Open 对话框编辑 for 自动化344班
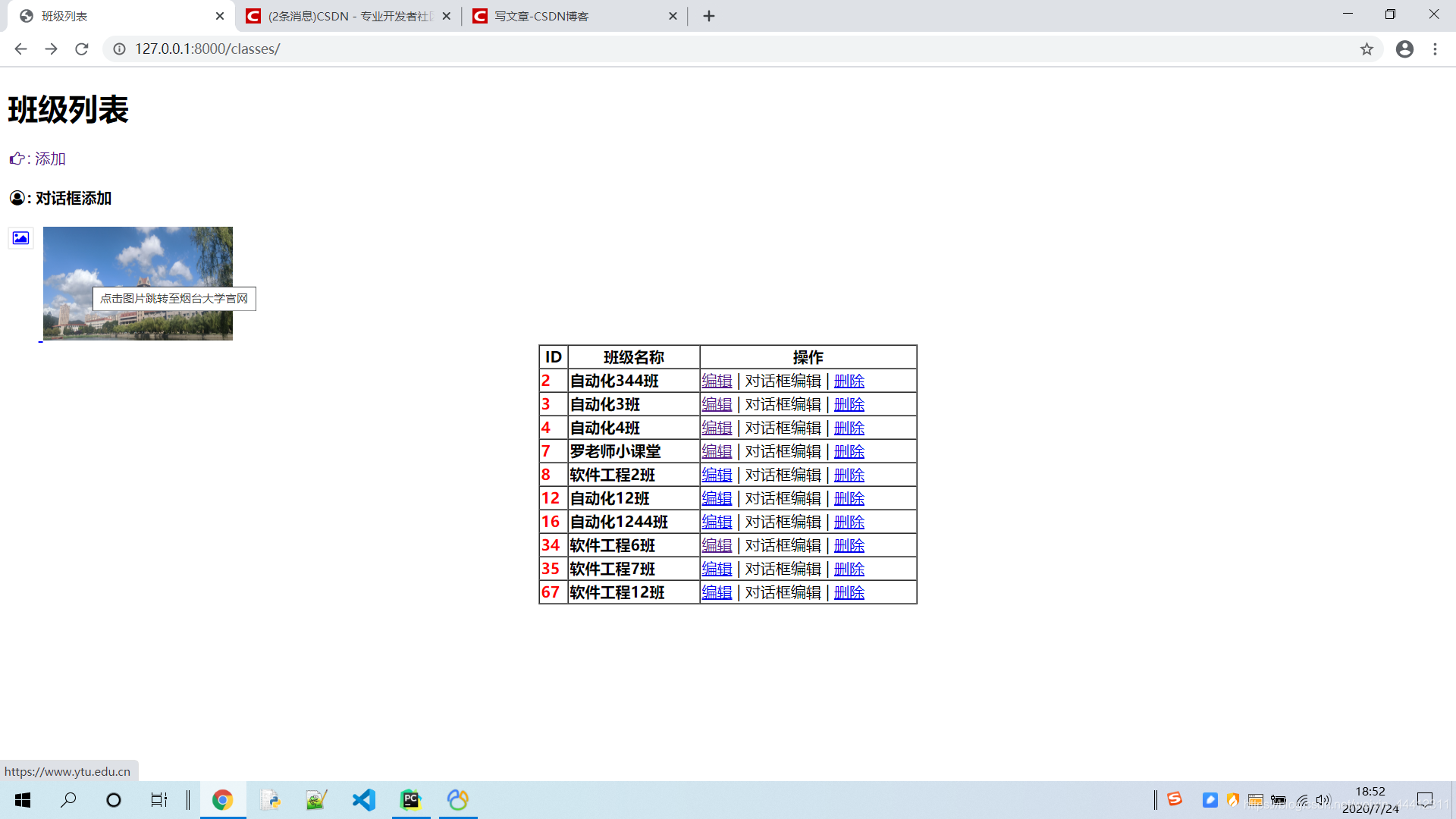 click(x=783, y=381)
